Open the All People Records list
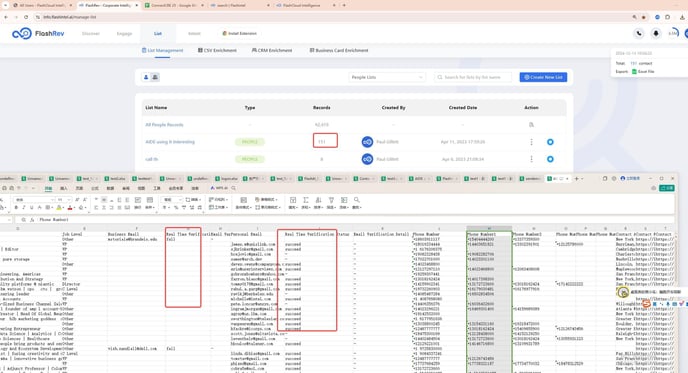The width and height of the screenshot is (688, 373). (x=164, y=125)
